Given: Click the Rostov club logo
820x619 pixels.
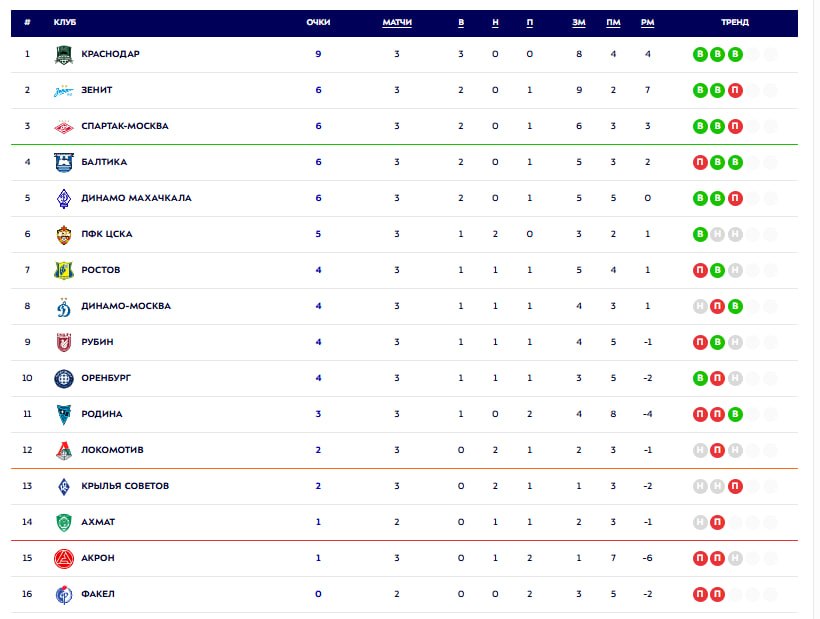Looking at the screenshot, I should [64, 270].
